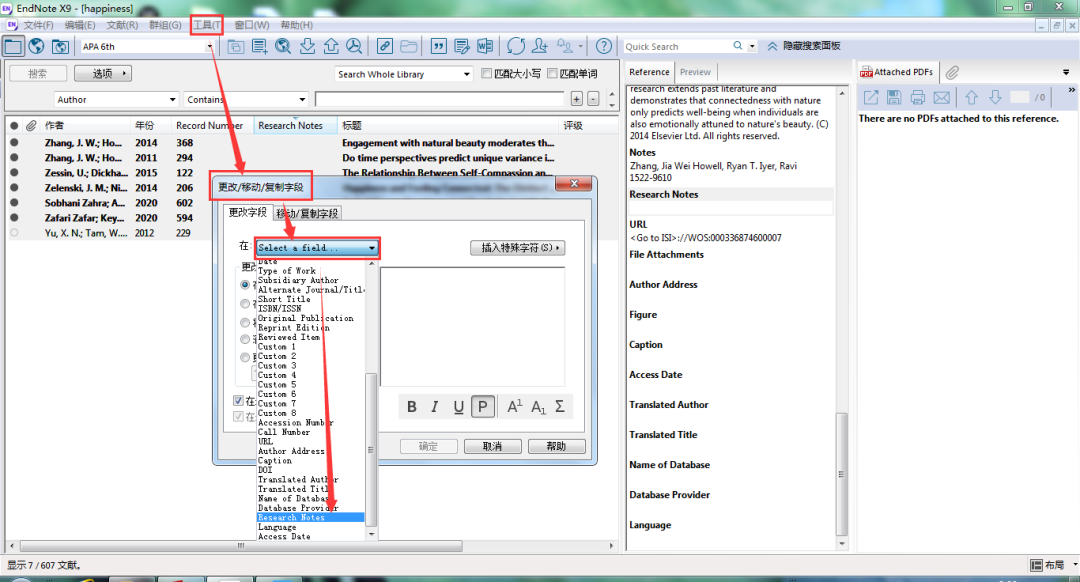Toggle read status dot for Zessin row
Image resolution: width=1080 pixels, height=582 pixels.
coord(14,173)
